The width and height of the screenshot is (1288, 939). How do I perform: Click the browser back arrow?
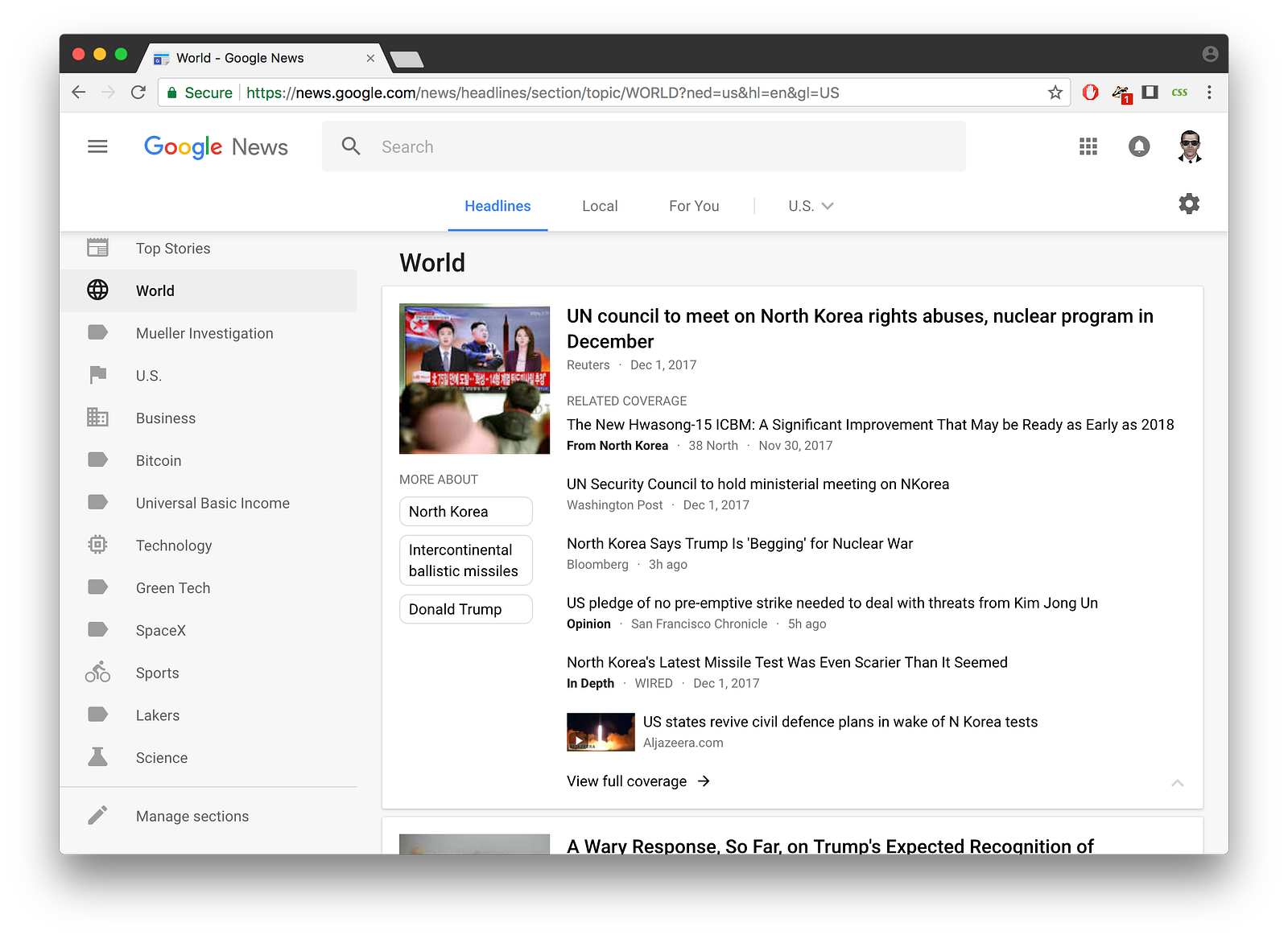(78, 93)
